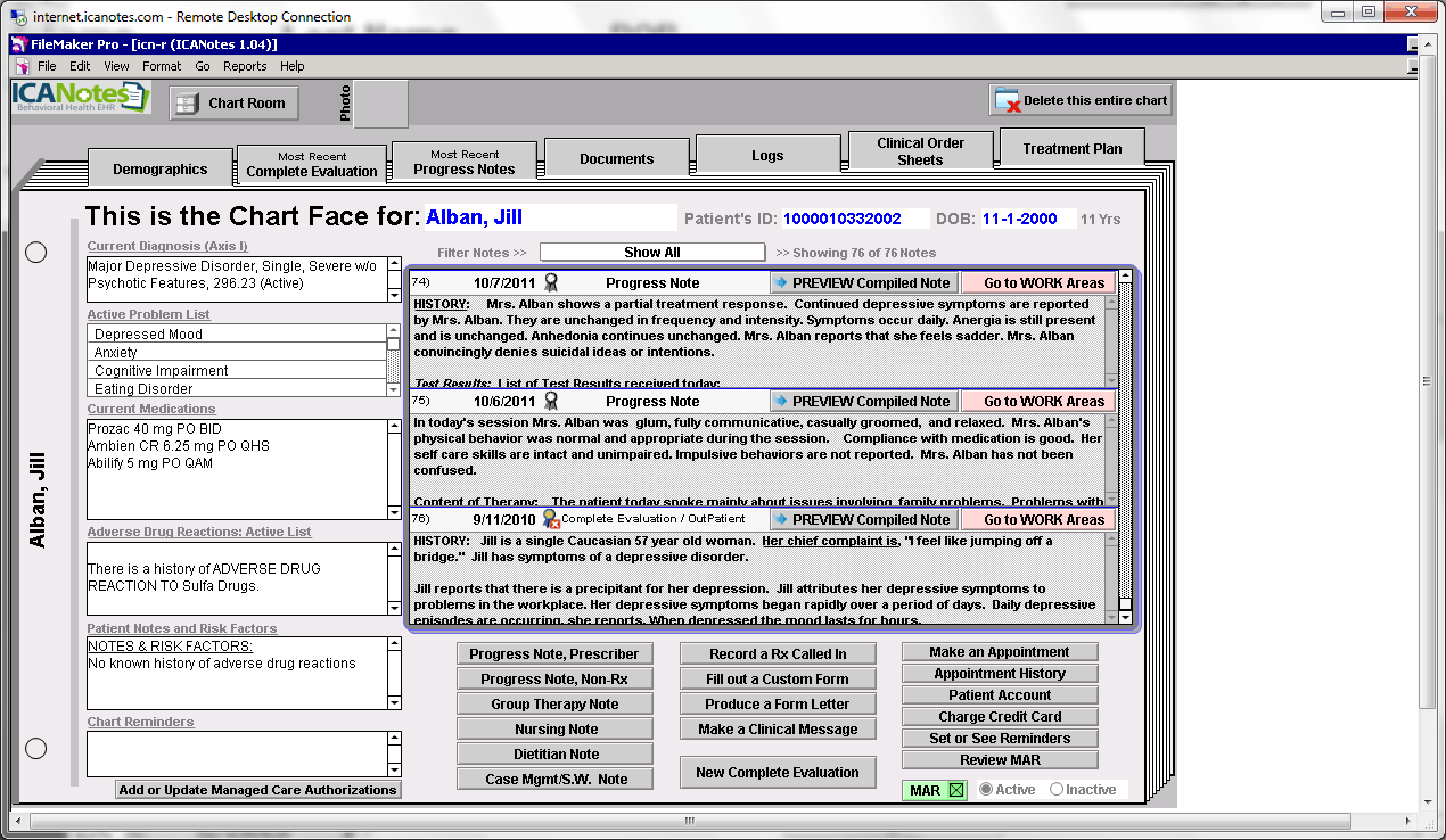Click the ribbon icon on 10/7/2011 note
This screenshot has width=1446, height=840.
click(550, 282)
